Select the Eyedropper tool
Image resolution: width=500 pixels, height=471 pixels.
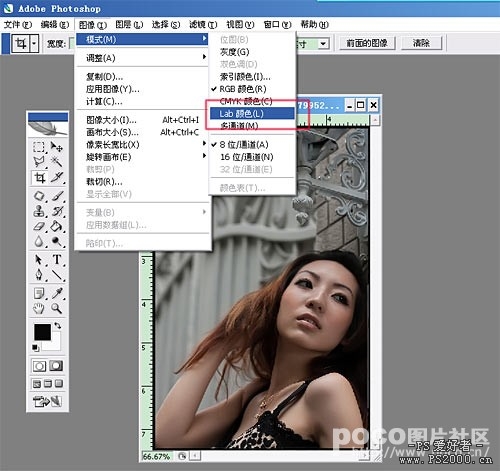[x=57, y=293]
